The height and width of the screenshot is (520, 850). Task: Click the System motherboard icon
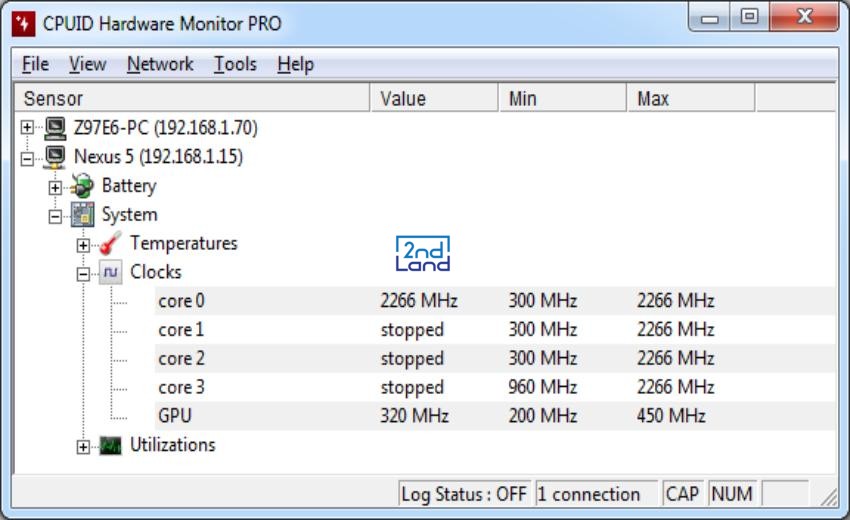tap(82, 215)
